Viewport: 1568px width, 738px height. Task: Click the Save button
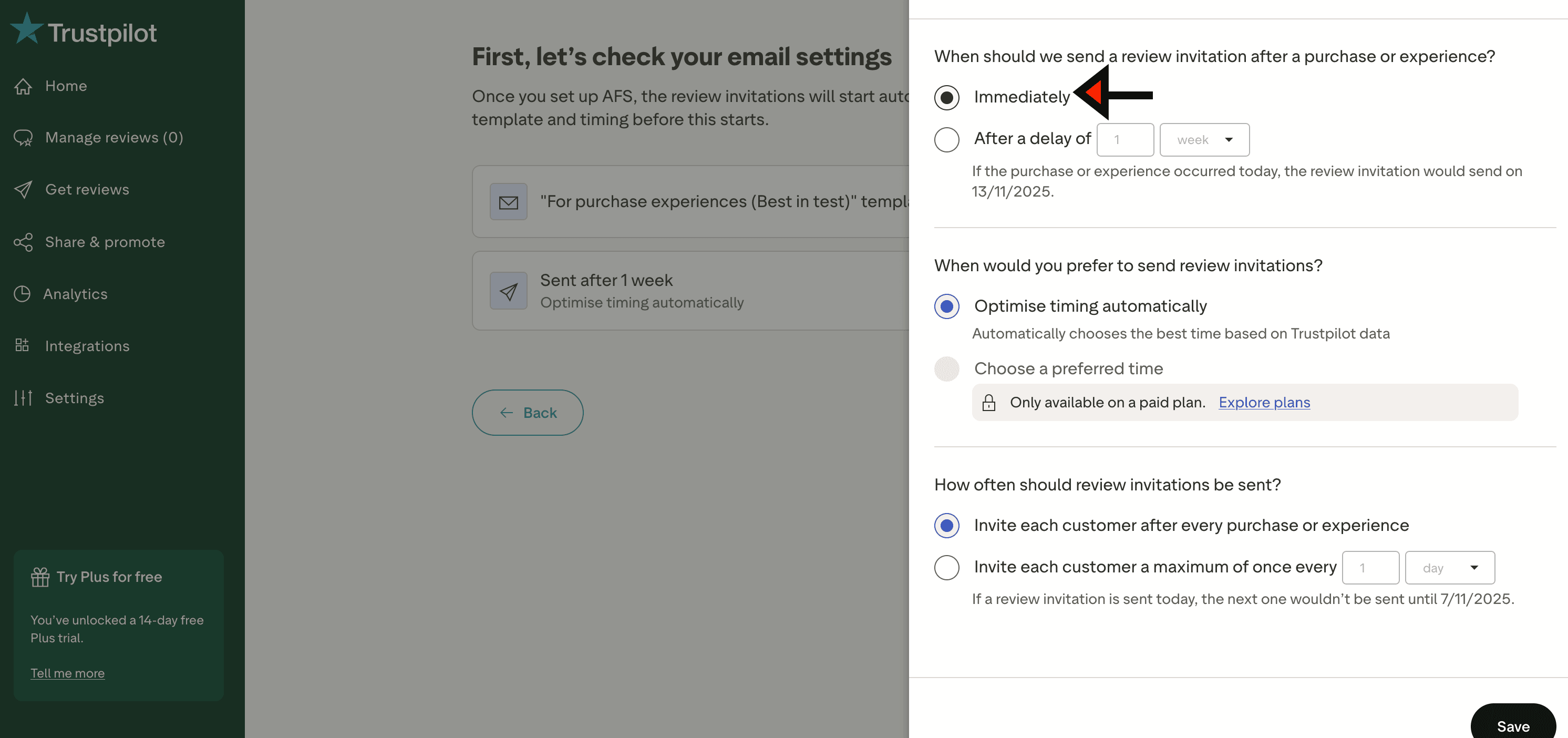[1513, 726]
